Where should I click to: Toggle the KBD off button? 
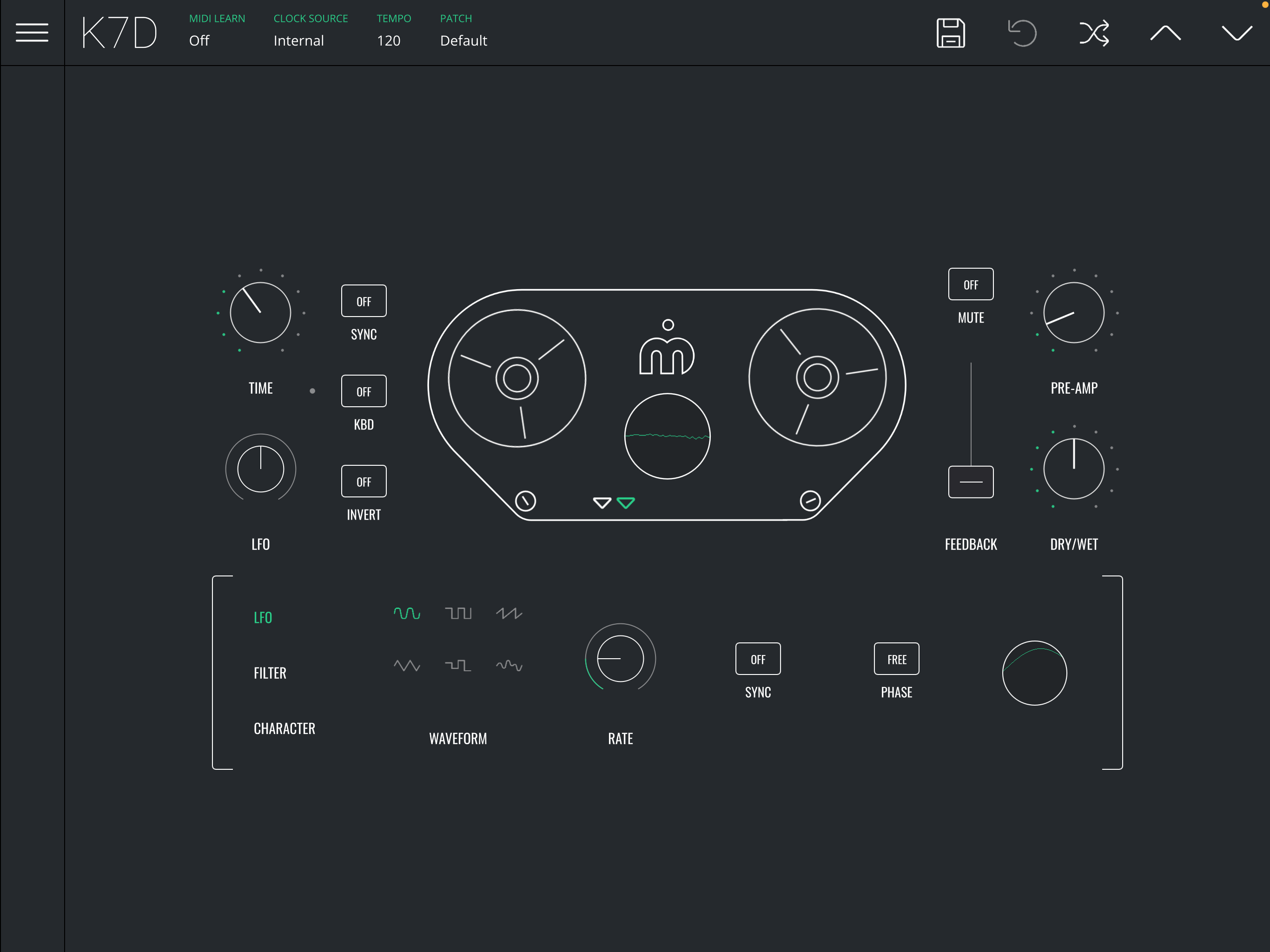[x=364, y=391]
